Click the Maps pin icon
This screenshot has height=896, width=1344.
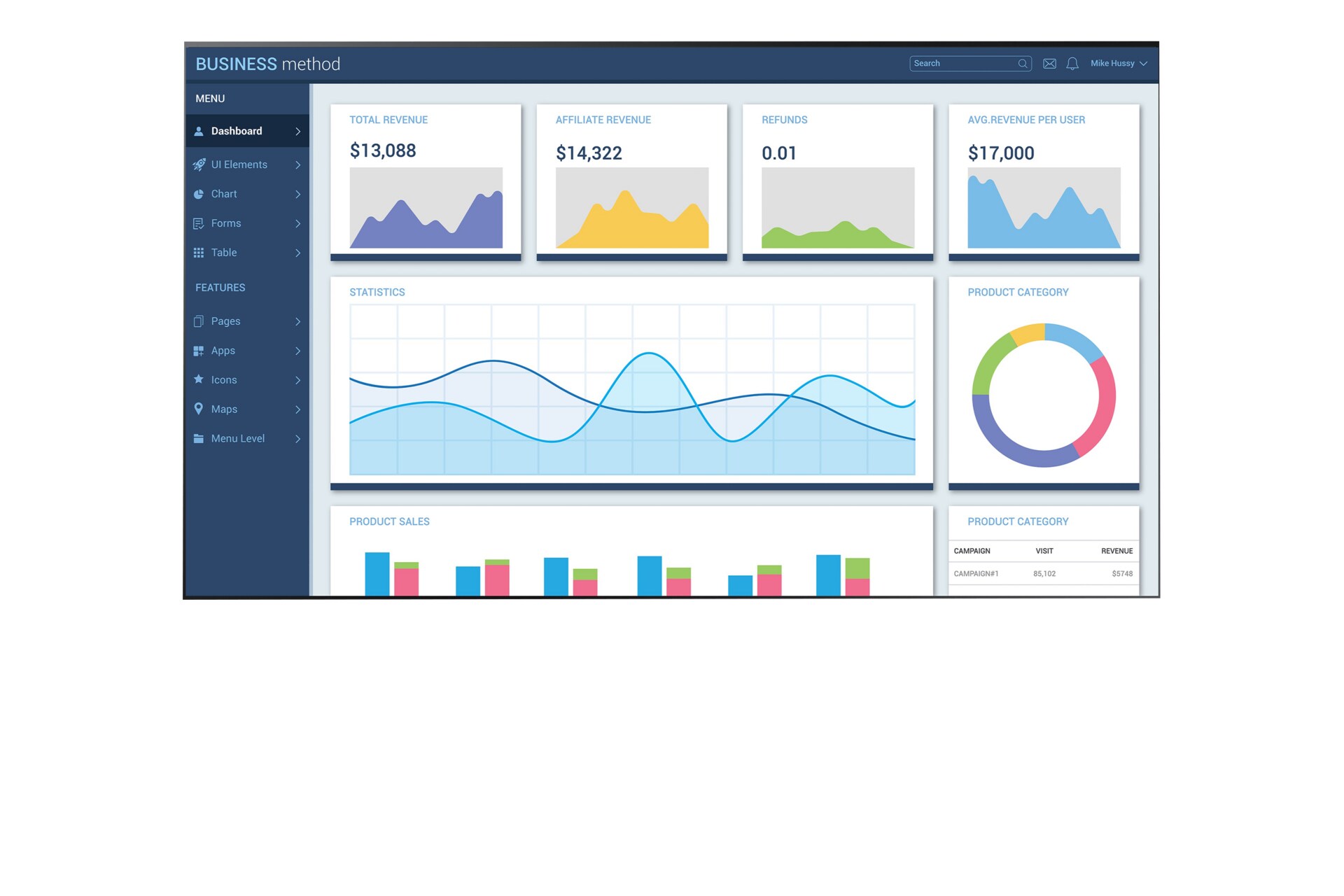(x=199, y=409)
